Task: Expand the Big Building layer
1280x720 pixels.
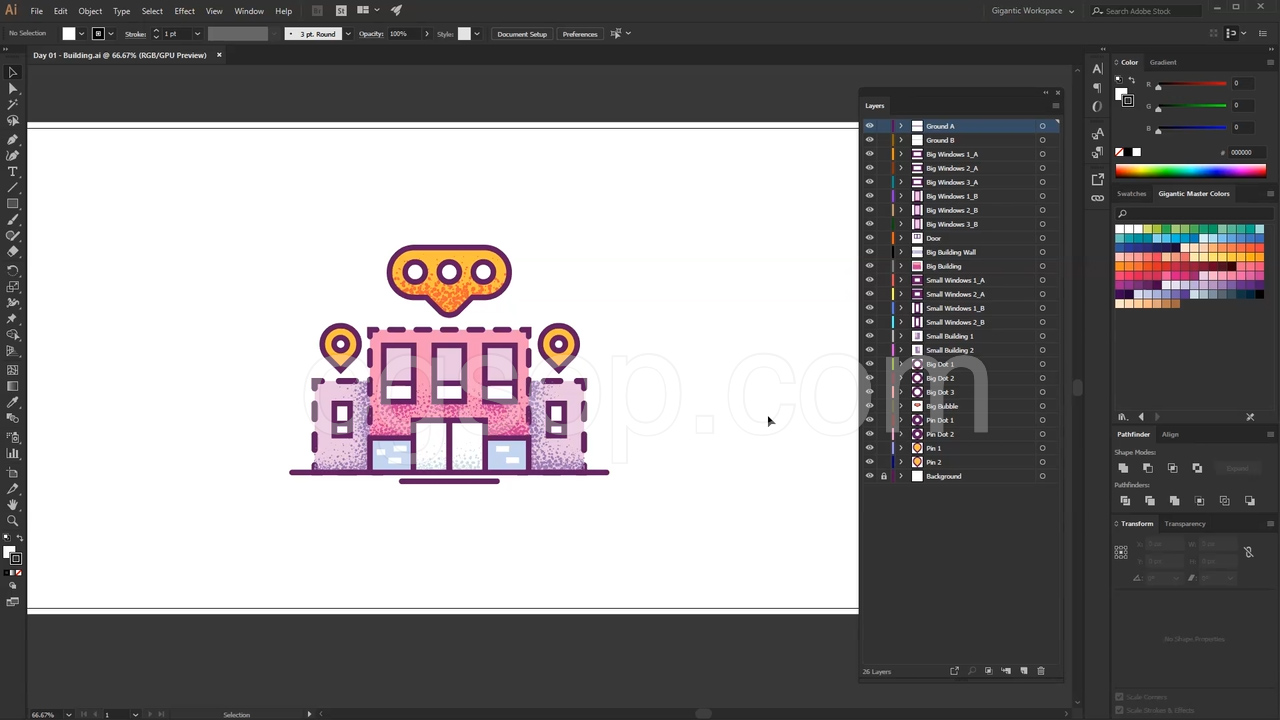Action: tap(900, 266)
